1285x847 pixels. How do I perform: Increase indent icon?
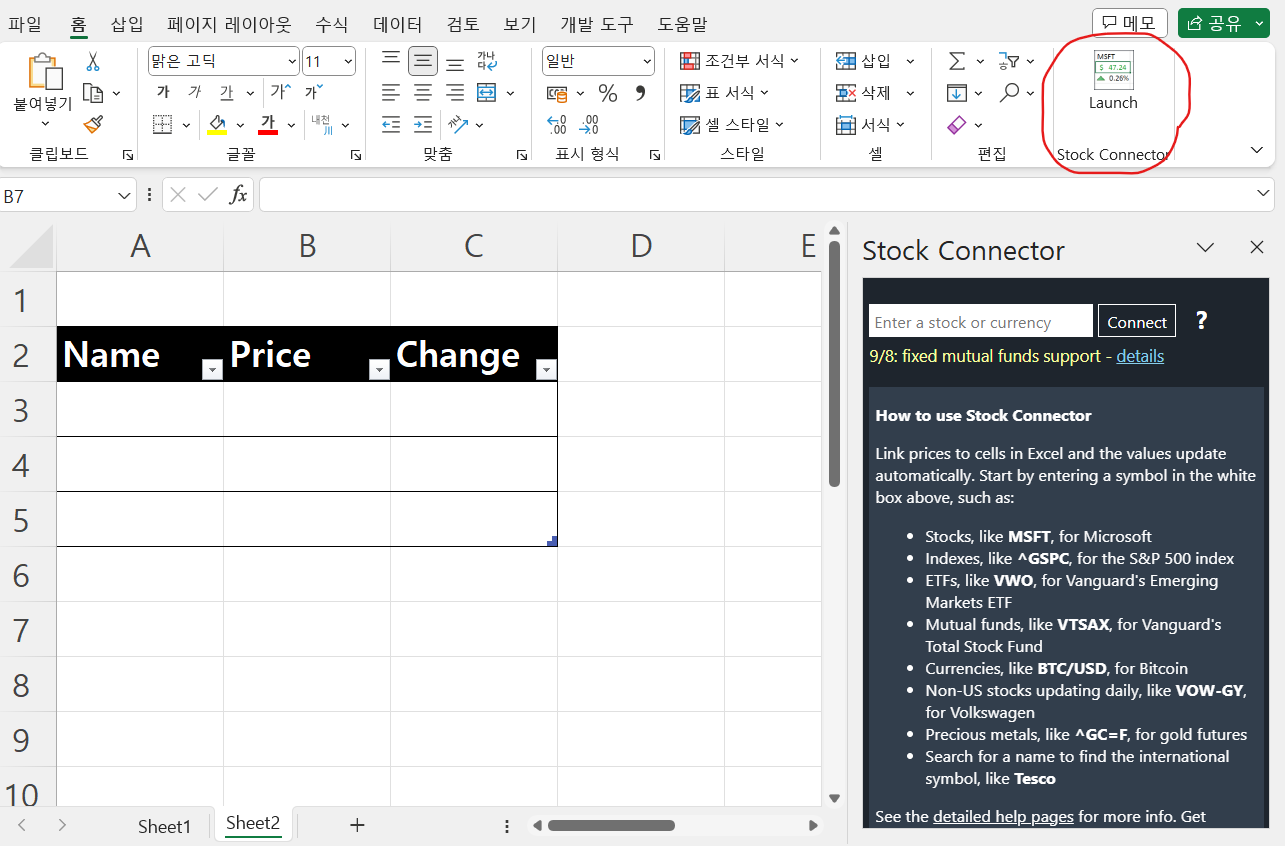(x=423, y=125)
